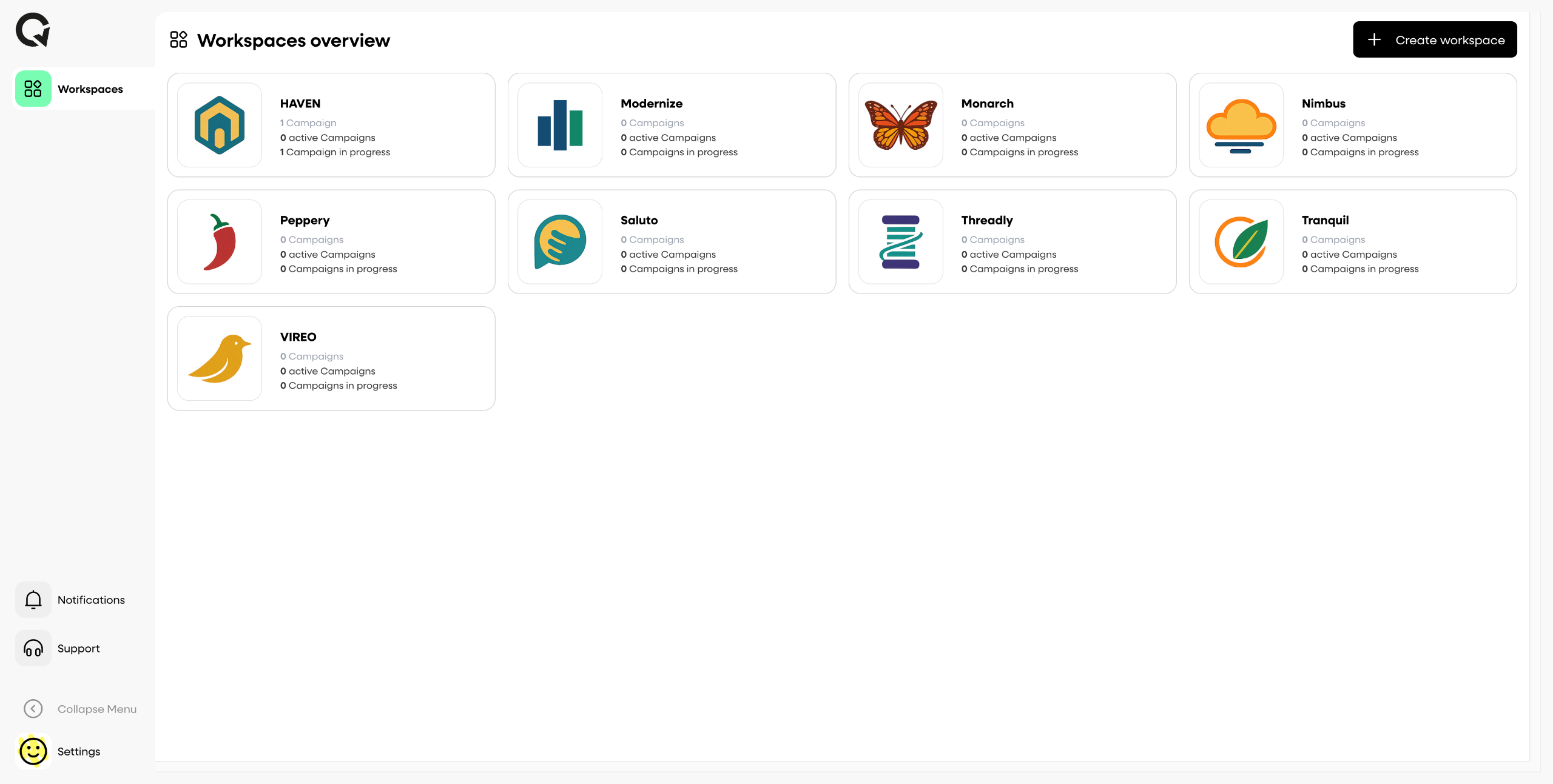This screenshot has height=784, width=1553.
Task: Open the Monarch workspace title
Action: [x=988, y=104]
